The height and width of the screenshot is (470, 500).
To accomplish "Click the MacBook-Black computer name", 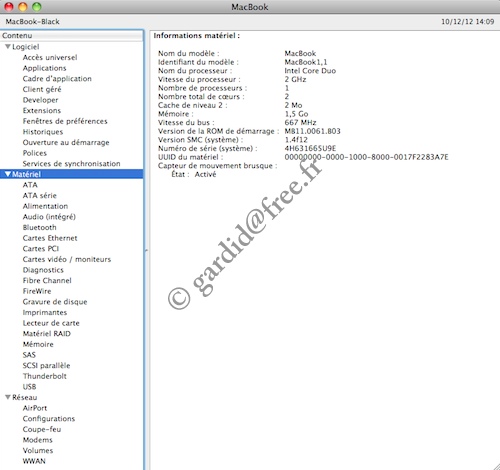I will [32, 22].
